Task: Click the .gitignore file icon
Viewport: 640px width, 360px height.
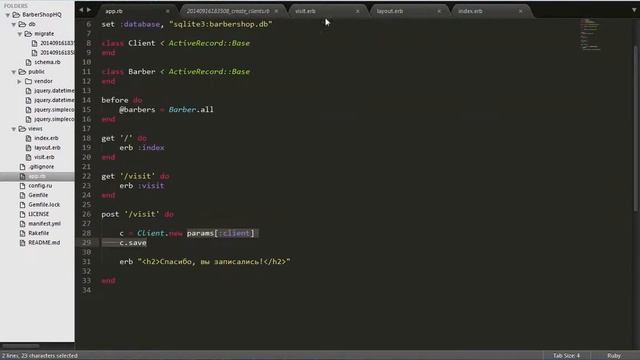Action: coord(22,167)
